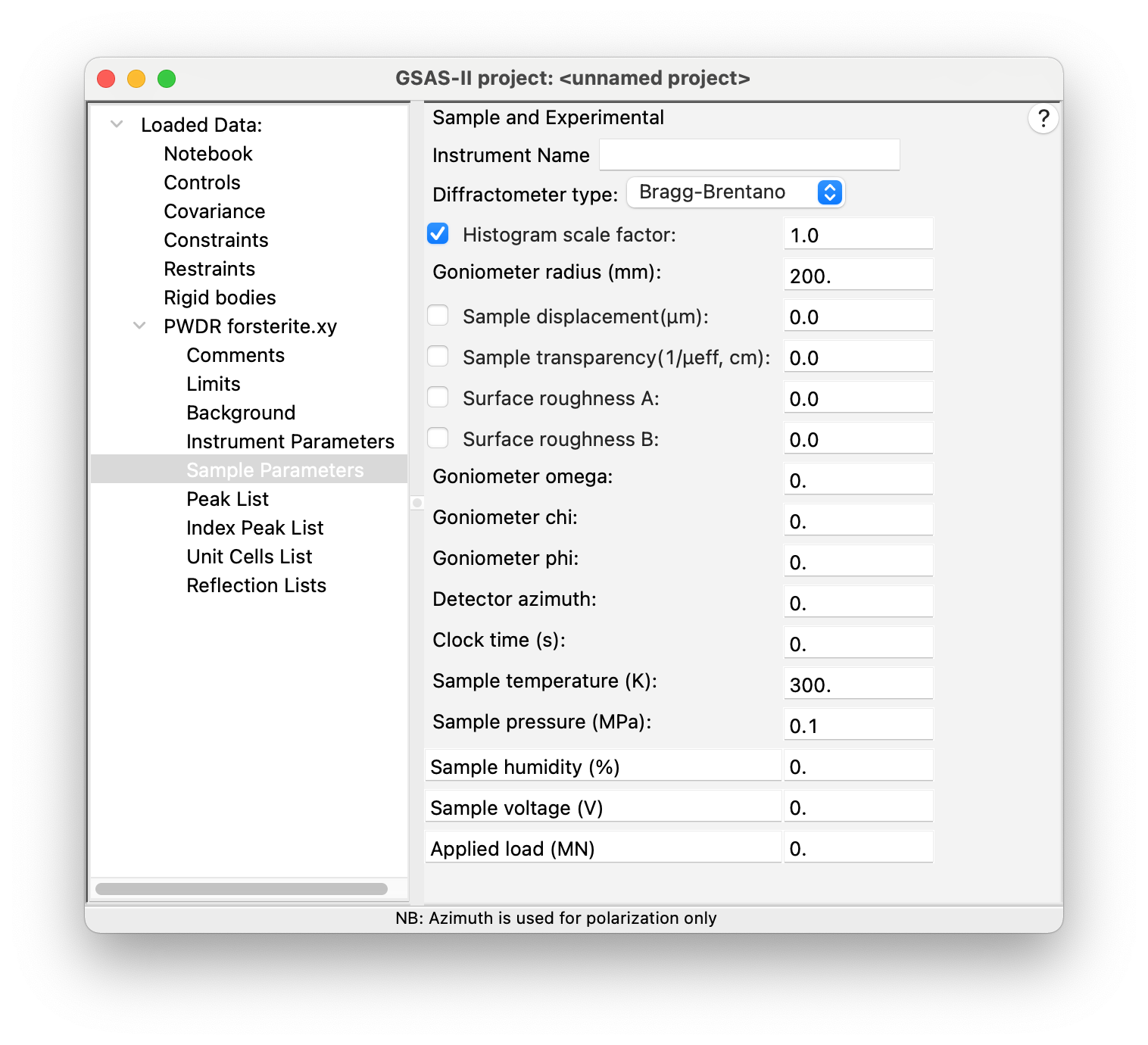1148x1045 pixels.
Task: Click the Goniometer radius value field
Action: pyautogui.click(x=858, y=275)
